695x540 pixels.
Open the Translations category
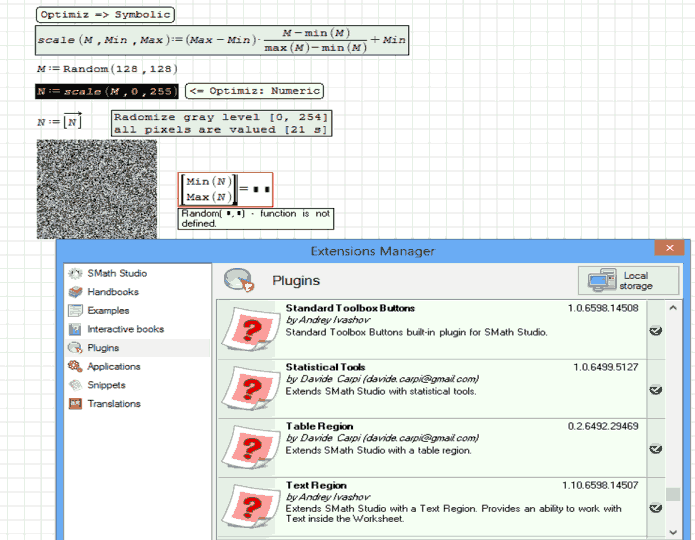(113, 404)
